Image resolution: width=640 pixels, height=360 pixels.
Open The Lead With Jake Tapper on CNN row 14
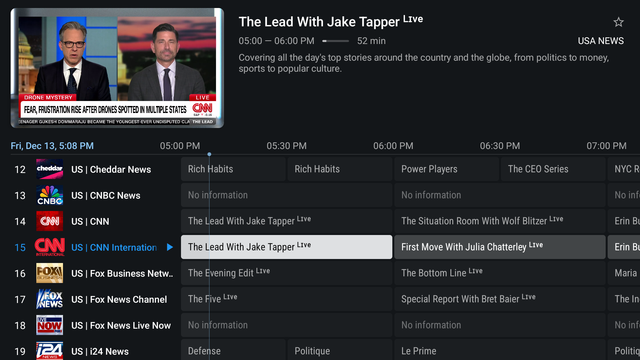[287, 221]
